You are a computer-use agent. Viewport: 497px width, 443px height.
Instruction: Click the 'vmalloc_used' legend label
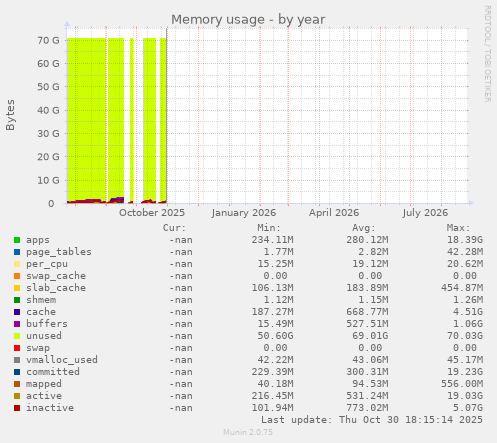pyautogui.click(x=62, y=360)
